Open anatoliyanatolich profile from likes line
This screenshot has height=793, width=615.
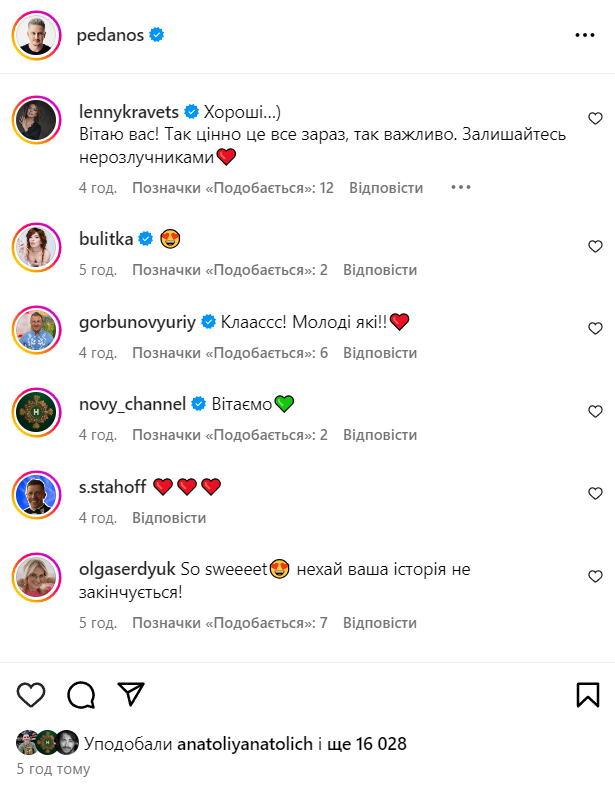click(244, 744)
